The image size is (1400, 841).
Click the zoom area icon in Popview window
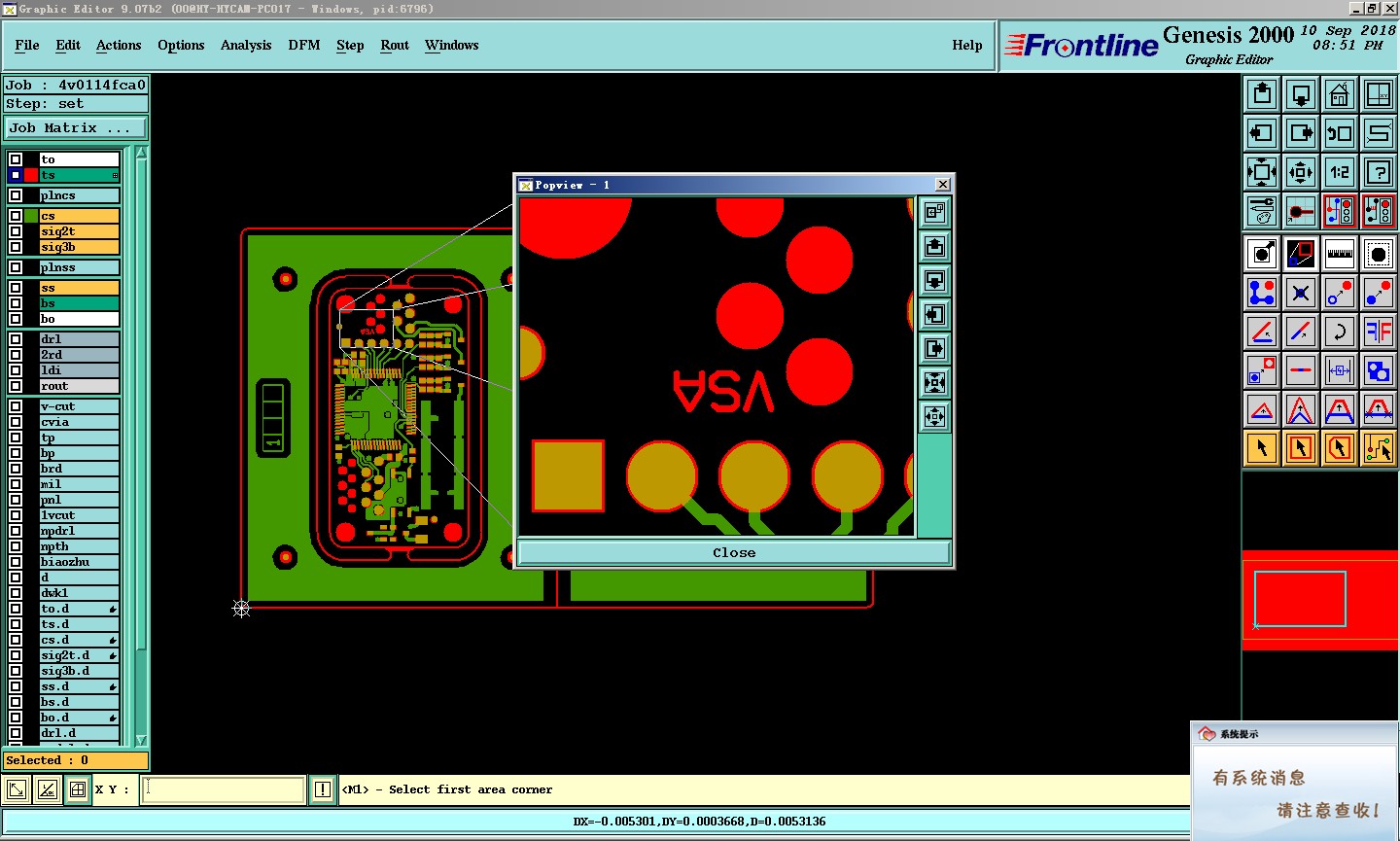coord(934,213)
